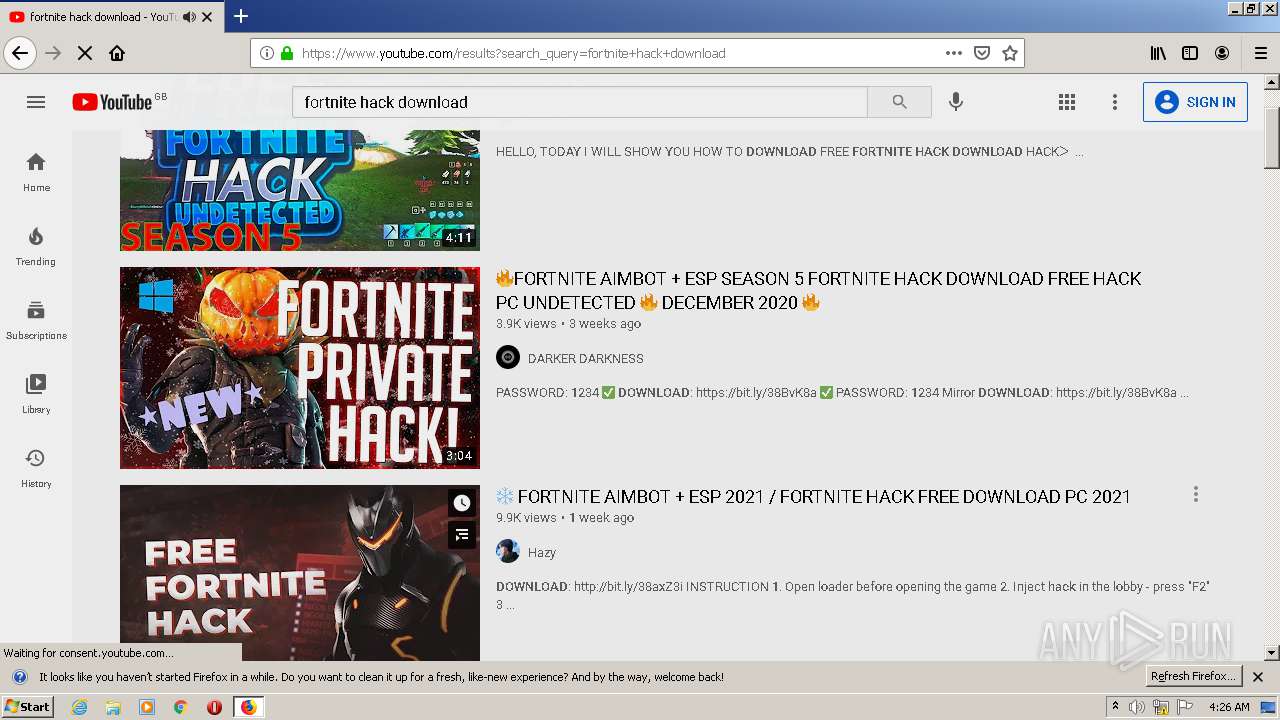Open DARKER DARKNESS channel

[x=586, y=358]
